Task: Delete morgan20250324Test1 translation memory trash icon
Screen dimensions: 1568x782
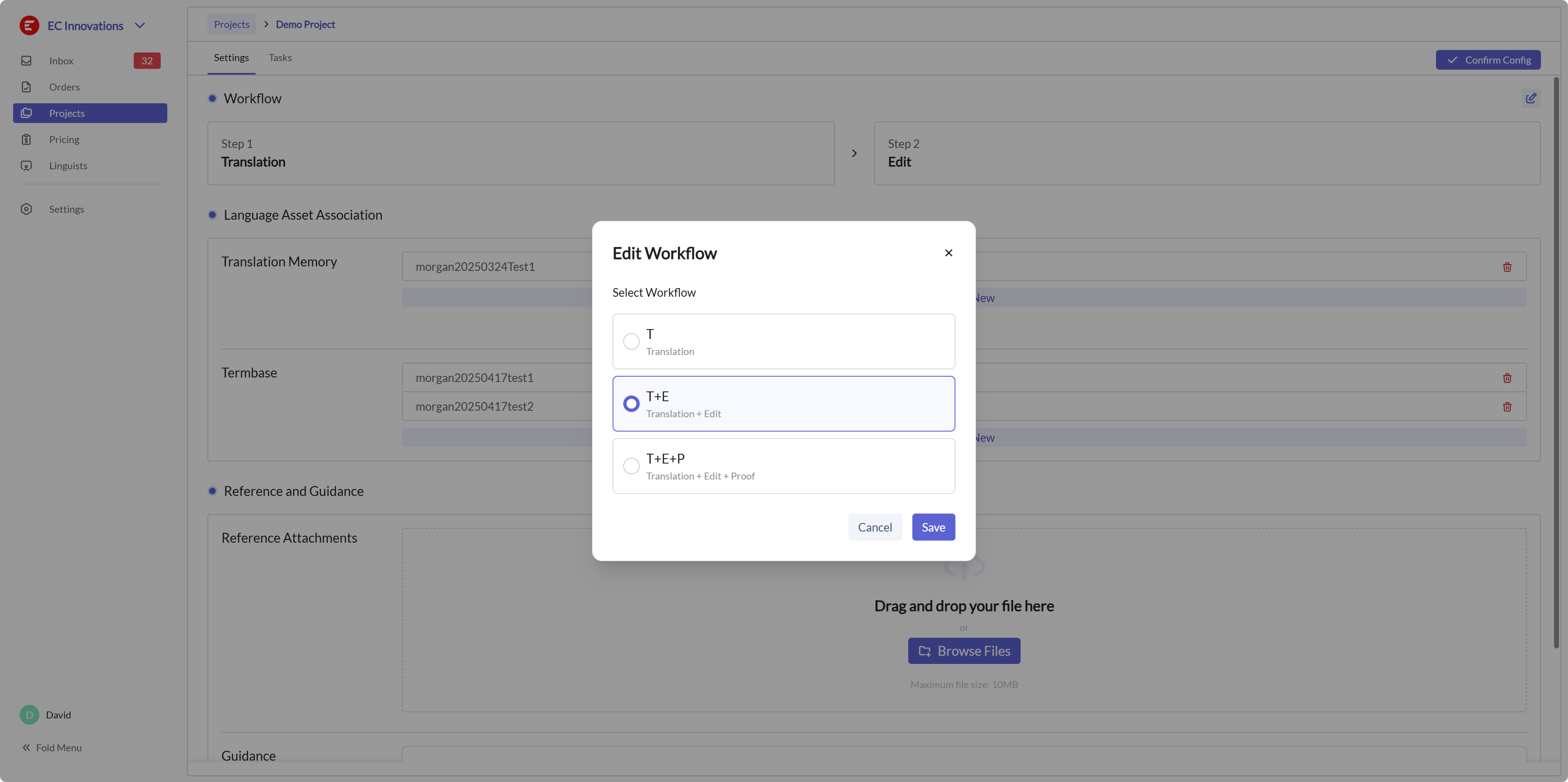Action: pyautogui.click(x=1506, y=266)
